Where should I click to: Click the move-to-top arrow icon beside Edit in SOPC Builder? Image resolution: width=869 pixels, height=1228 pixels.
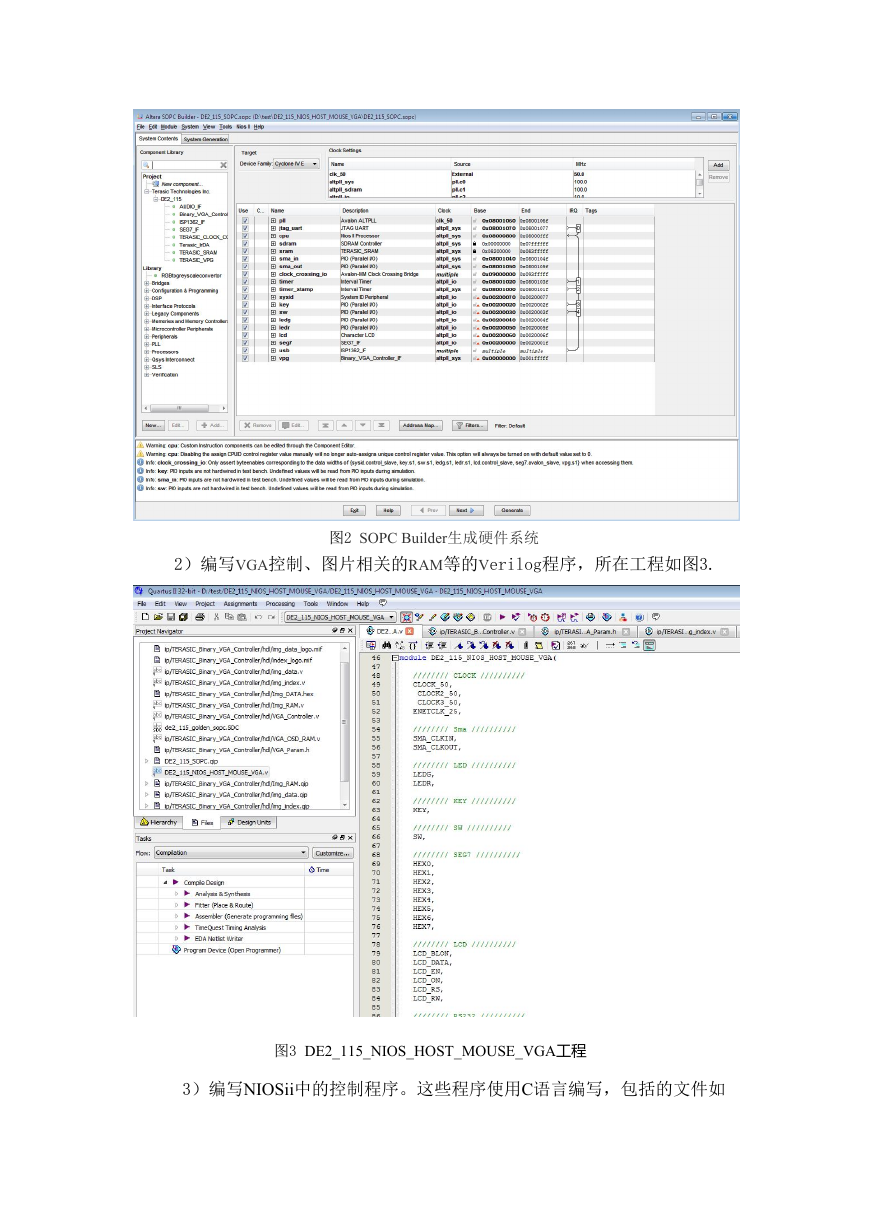[x=327, y=425]
